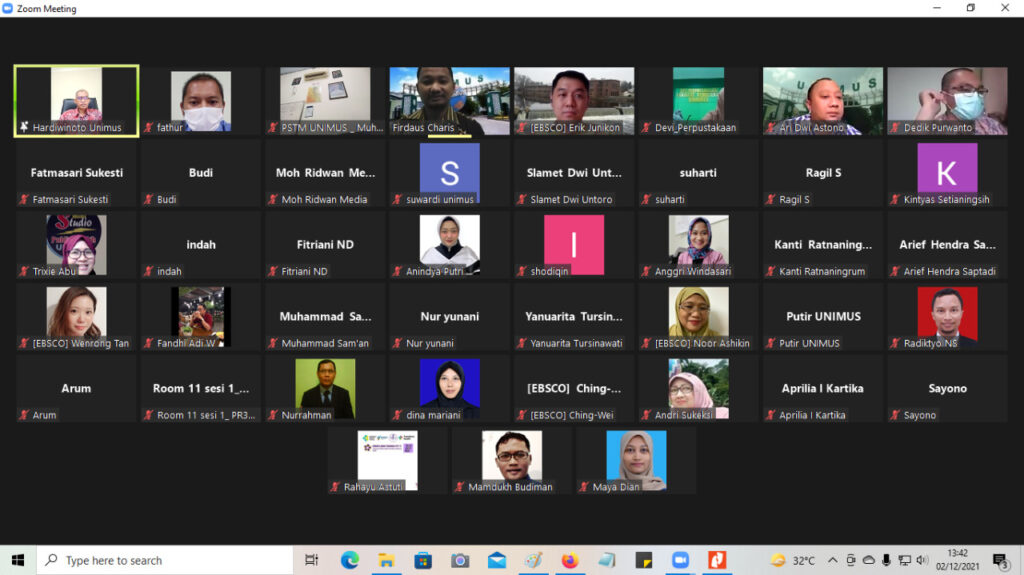Click the Maya Dian participant tile
The width and height of the screenshot is (1024, 575).
click(x=636, y=460)
